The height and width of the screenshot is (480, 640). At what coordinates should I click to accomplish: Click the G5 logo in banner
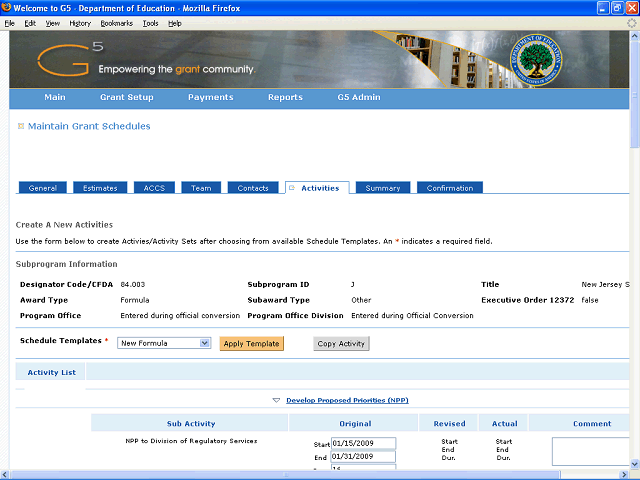70,60
